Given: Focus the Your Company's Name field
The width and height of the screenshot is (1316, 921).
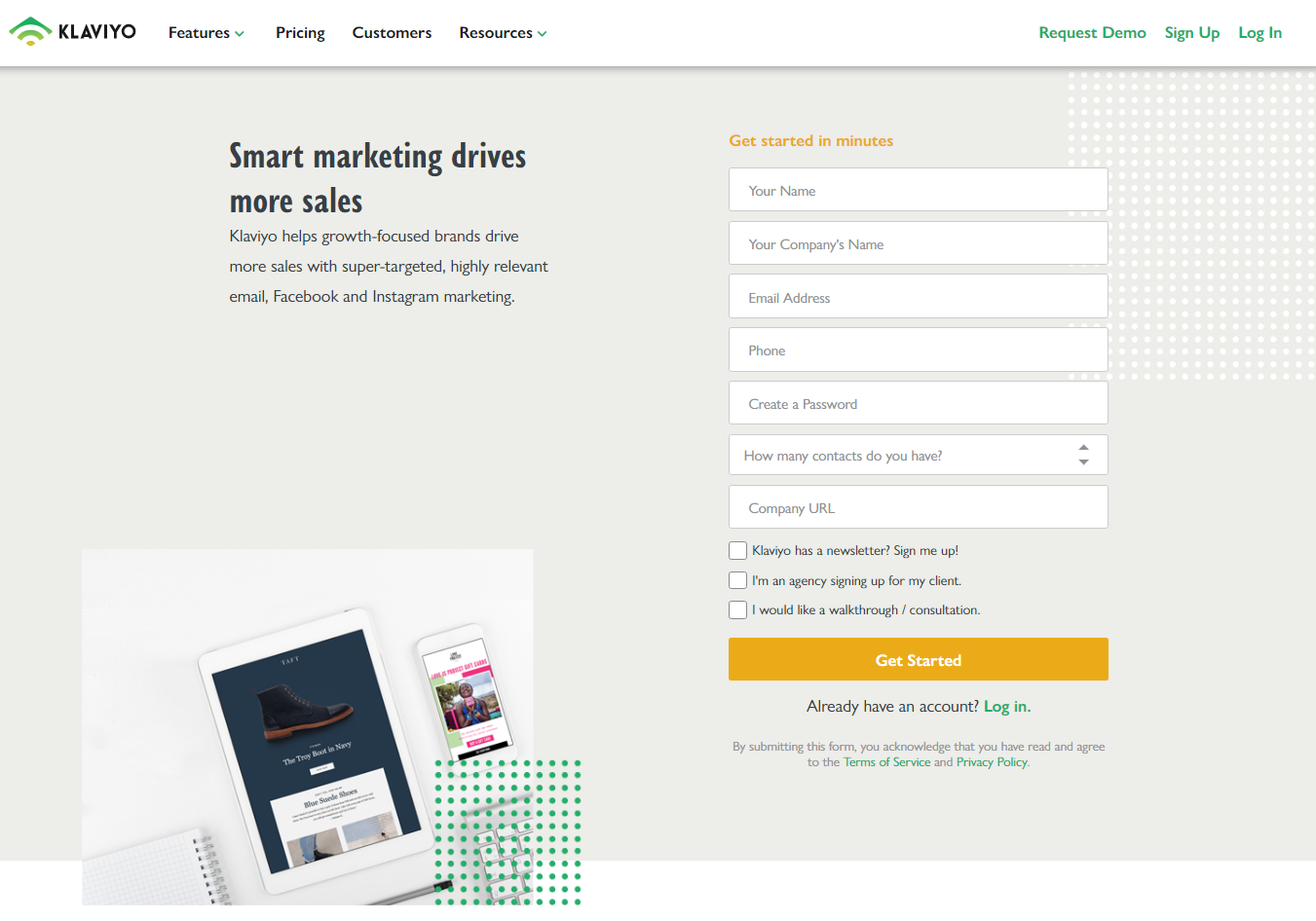Looking at the screenshot, I should point(919,243).
